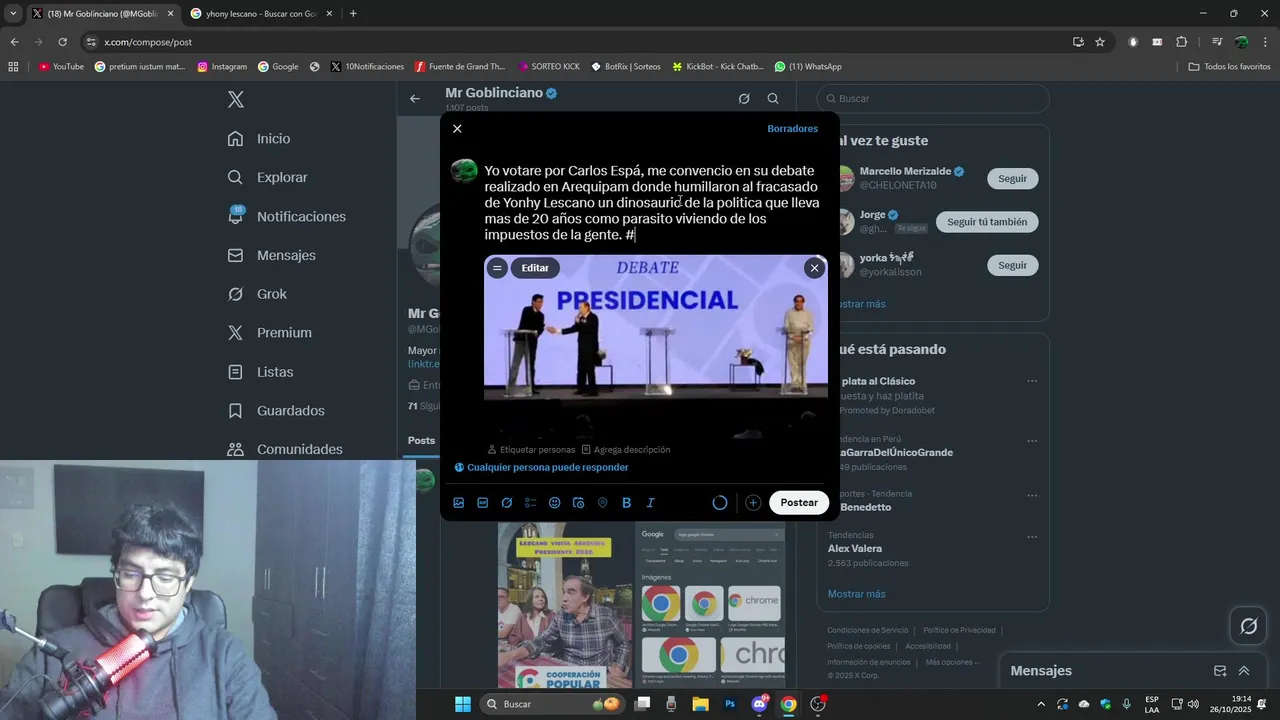Add a poll icon in composer

click(531, 503)
